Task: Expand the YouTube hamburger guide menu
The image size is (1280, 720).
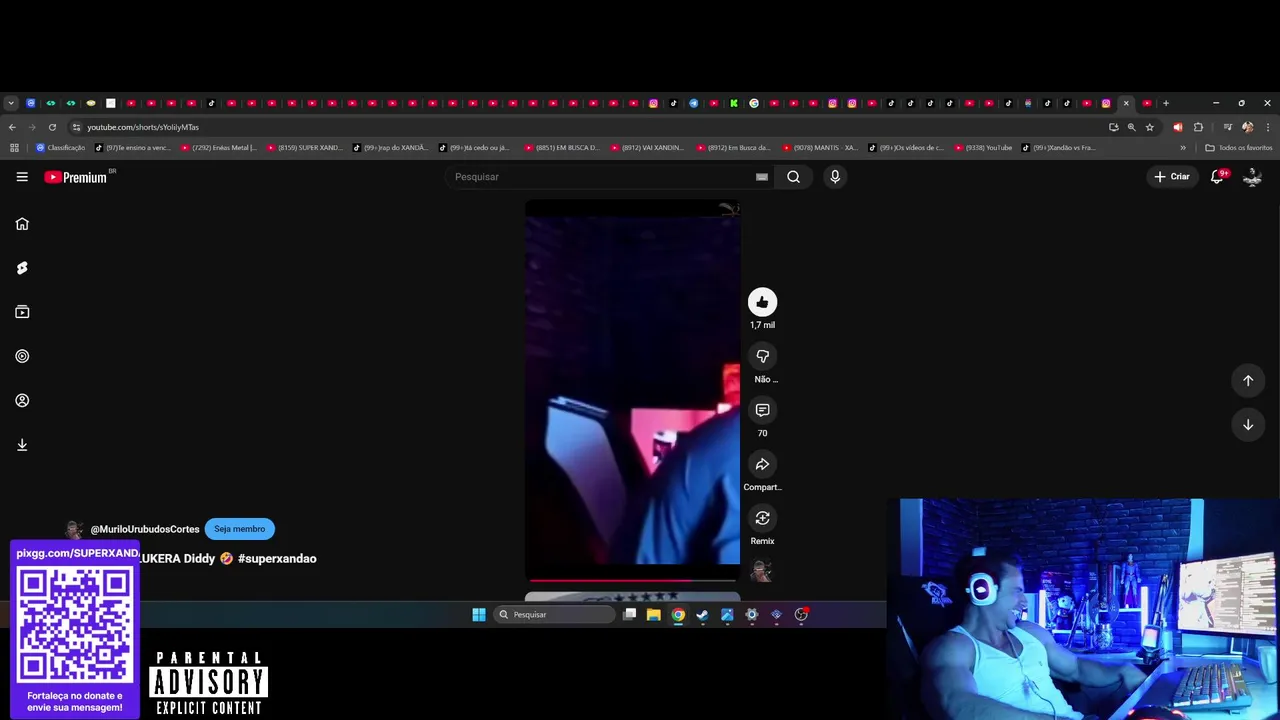Action: [22, 177]
